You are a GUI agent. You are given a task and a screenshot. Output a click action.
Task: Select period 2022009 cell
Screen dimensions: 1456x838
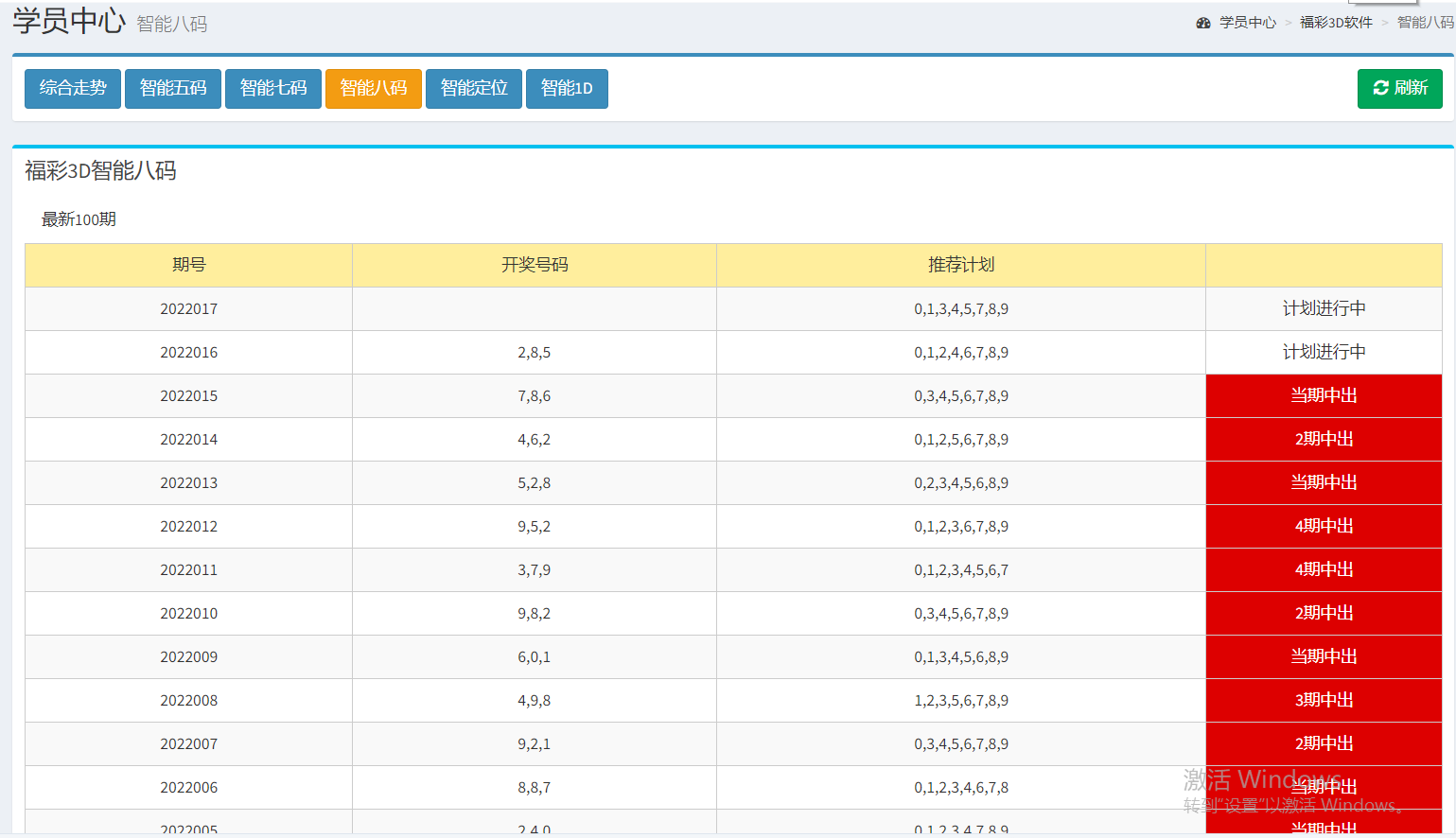189,657
